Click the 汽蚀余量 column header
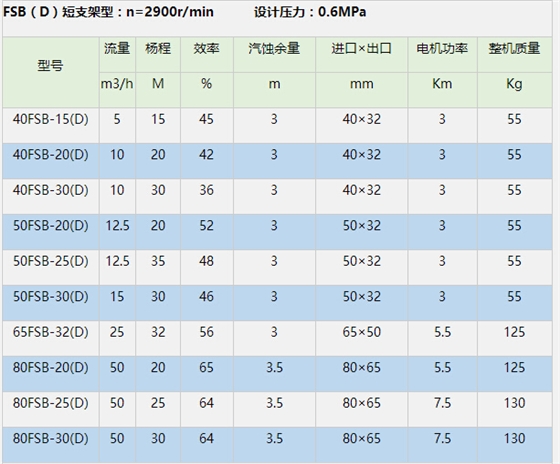560x464 pixels. pos(274,48)
